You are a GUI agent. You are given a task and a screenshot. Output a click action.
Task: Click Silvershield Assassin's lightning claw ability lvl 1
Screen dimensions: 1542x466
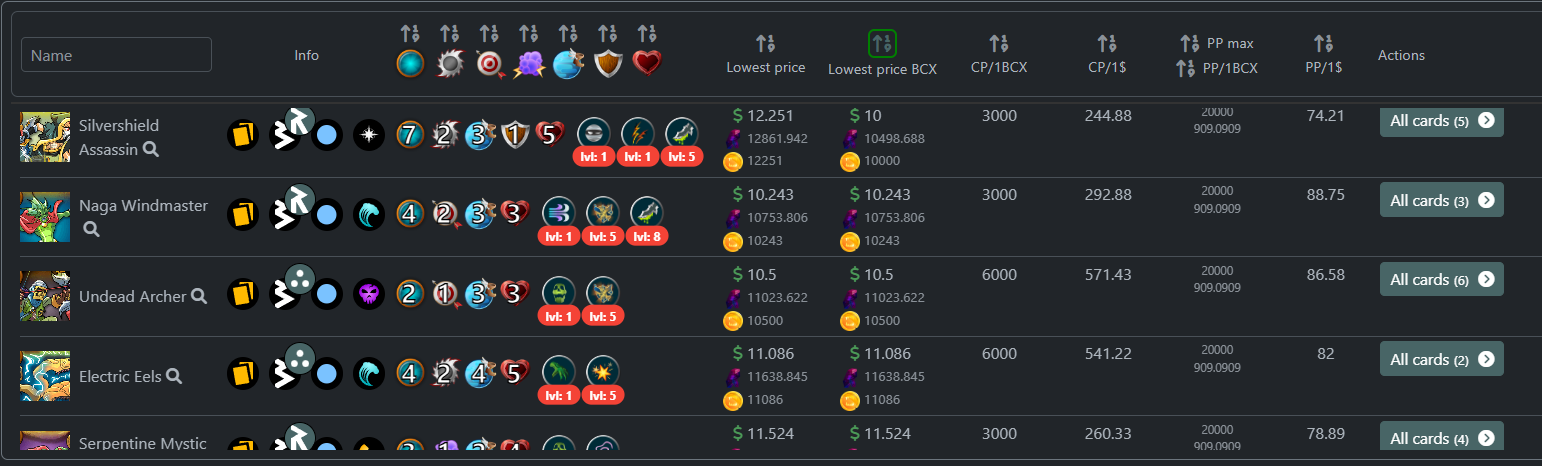637,133
